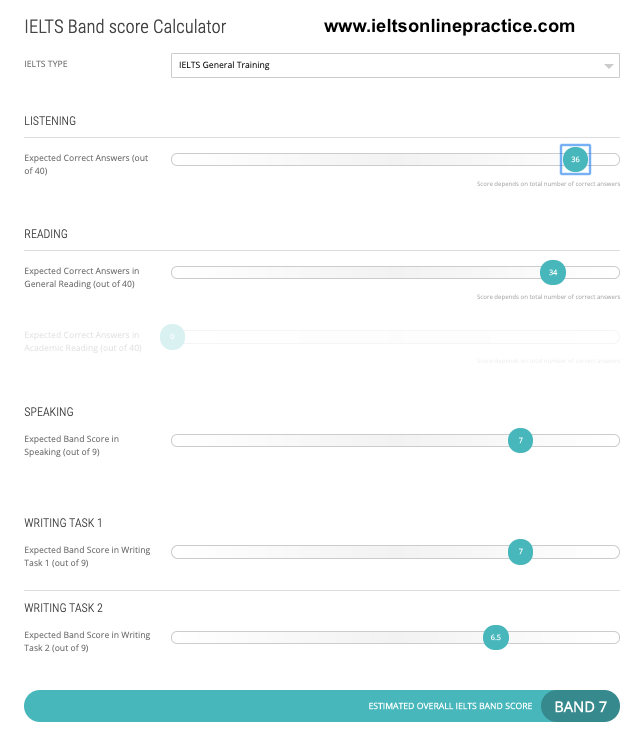Click the SPEAKING section heading
Image resolution: width=639 pixels, height=739 pixels.
coord(49,412)
